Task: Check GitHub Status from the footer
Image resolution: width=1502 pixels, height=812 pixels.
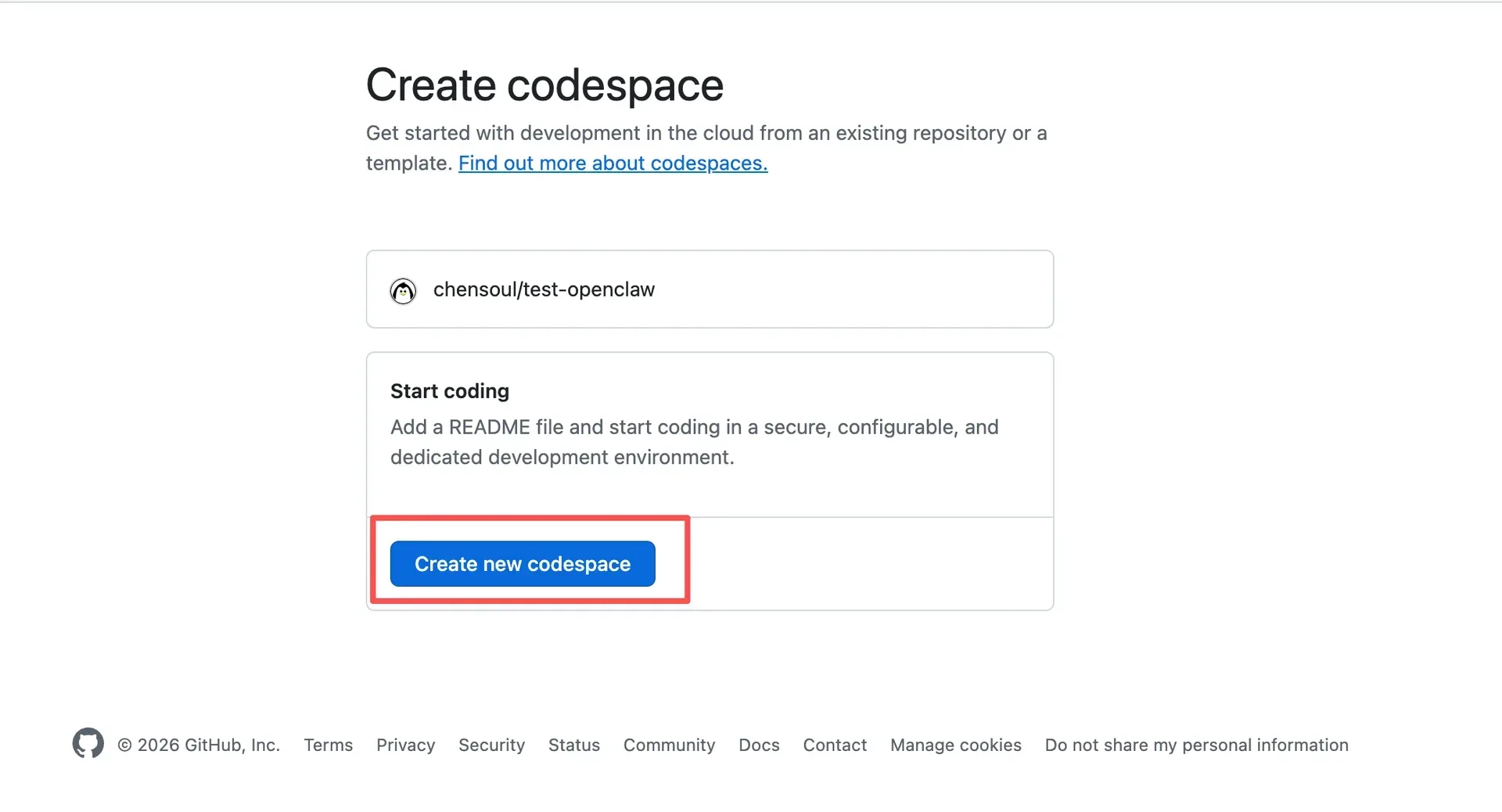Action: click(573, 745)
